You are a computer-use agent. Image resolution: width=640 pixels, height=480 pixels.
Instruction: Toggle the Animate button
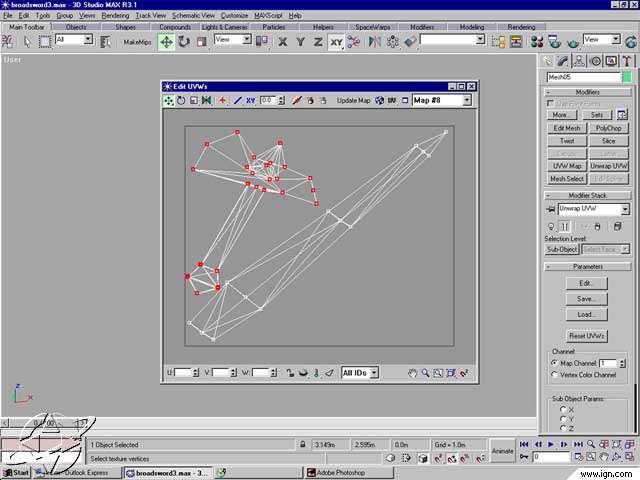pyautogui.click(x=502, y=451)
